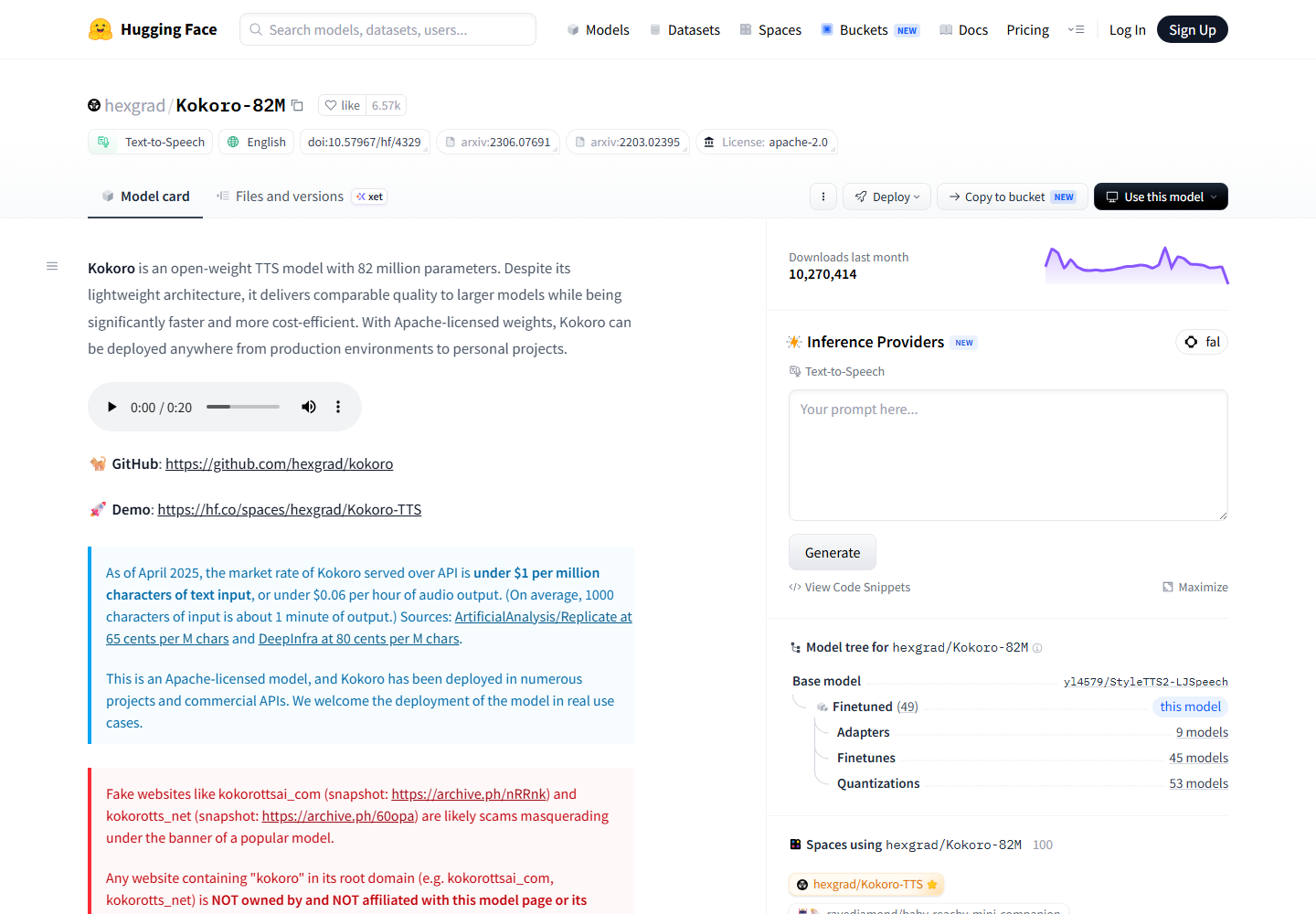This screenshot has height=914, width=1316.
Task: Click the prompt text area
Action: 1008,455
